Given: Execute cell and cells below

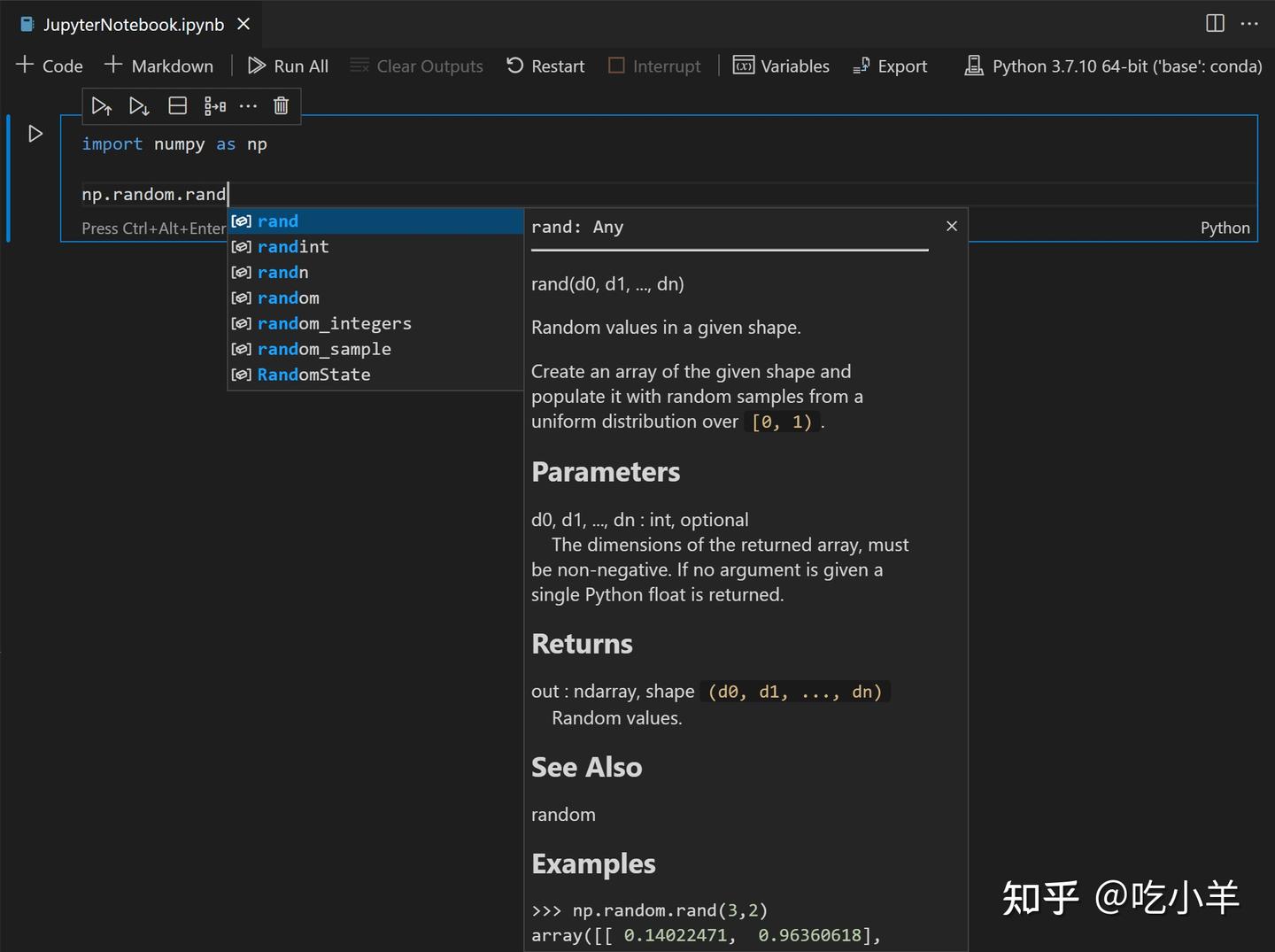Looking at the screenshot, I should click(139, 105).
